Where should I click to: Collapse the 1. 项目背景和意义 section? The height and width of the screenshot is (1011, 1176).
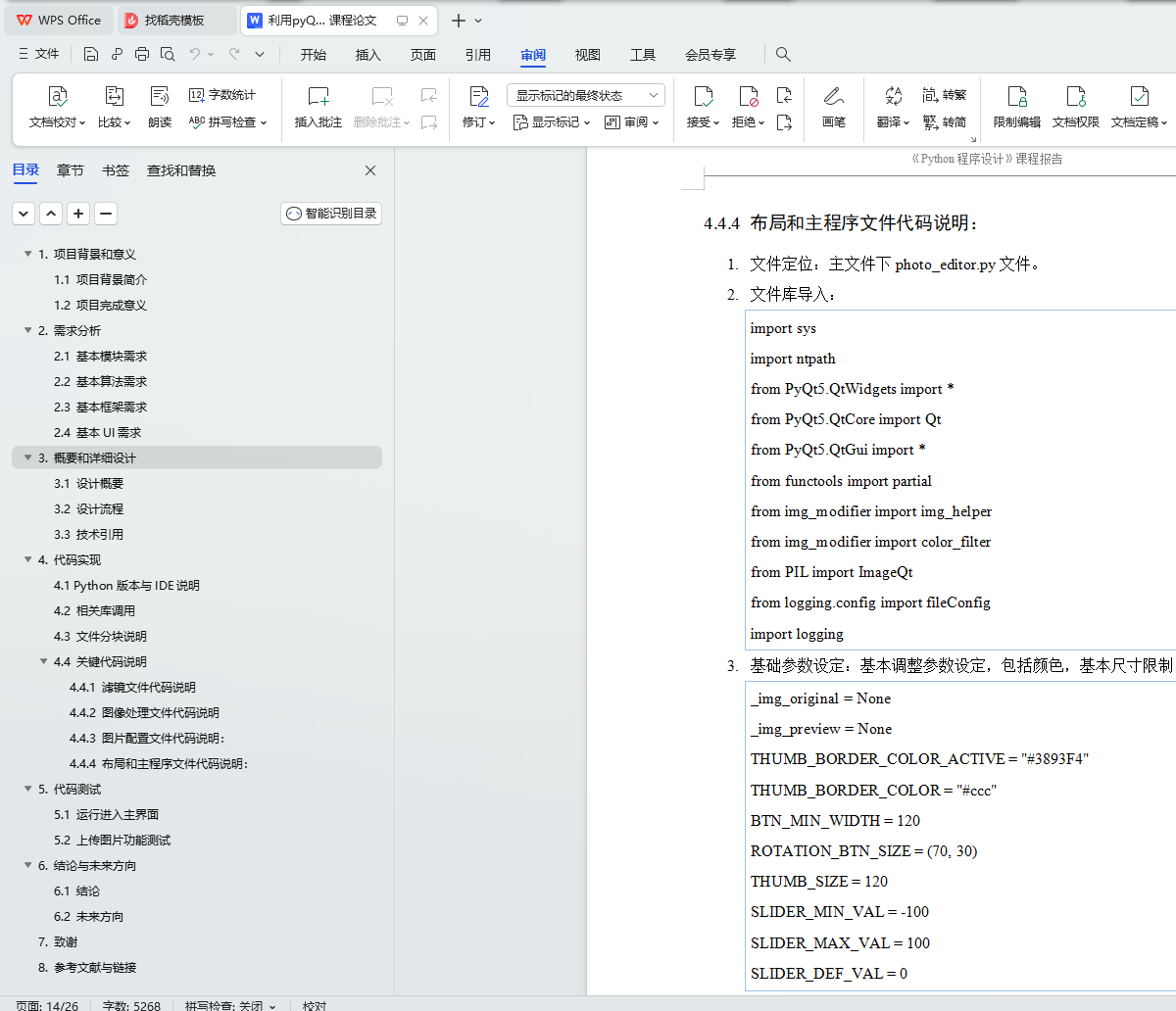point(27,254)
